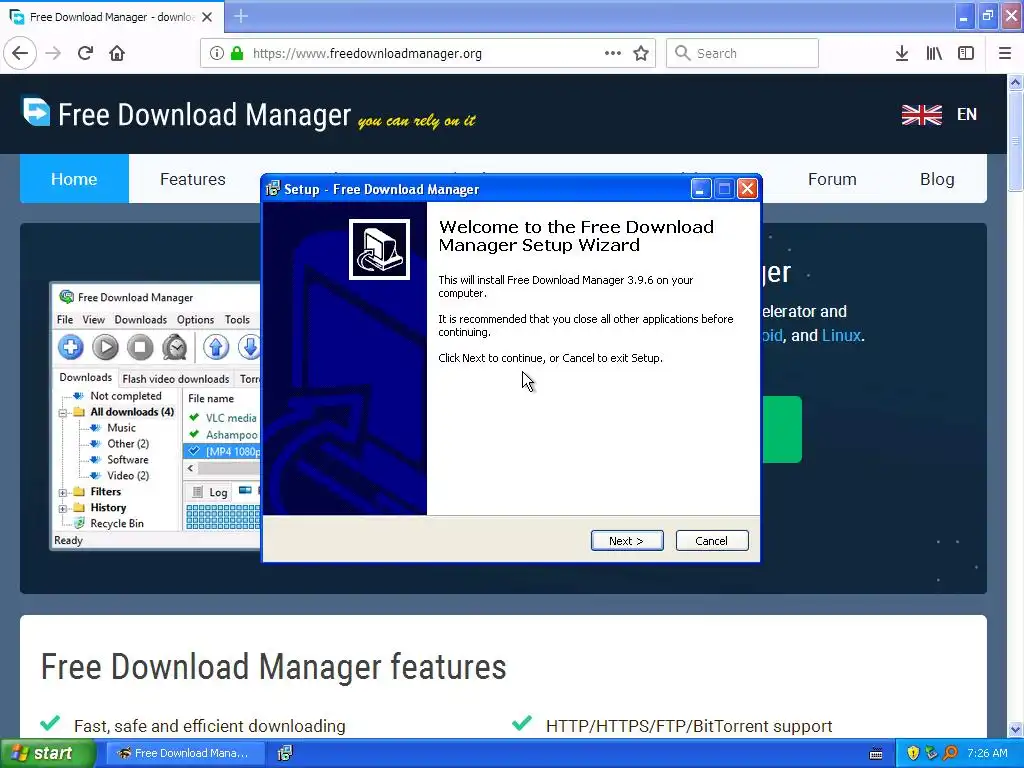This screenshot has height=768, width=1024.
Task: Select the Flash video downloads tab
Action: pos(176,379)
